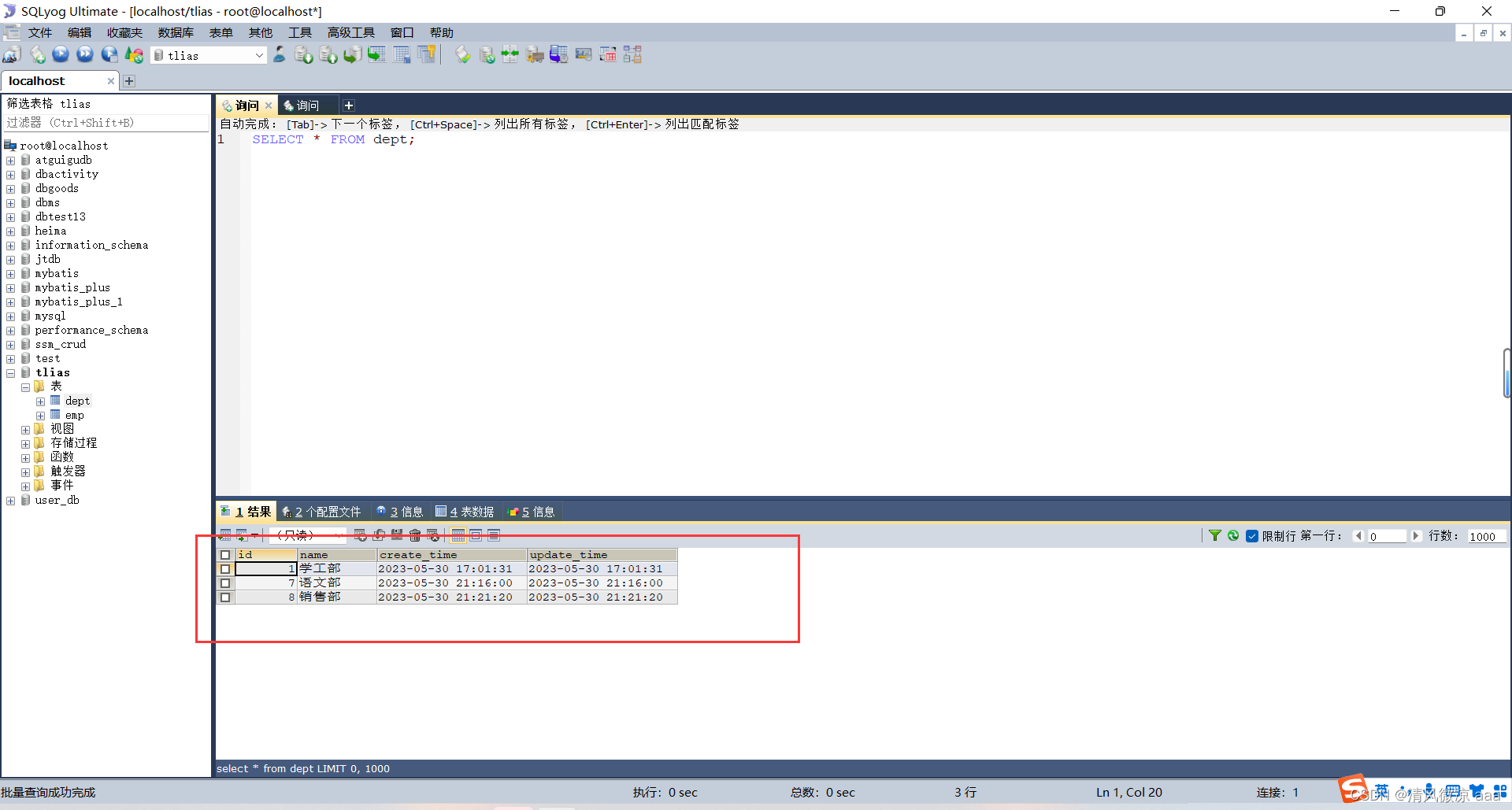The height and width of the screenshot is (810, 1512).
Task: Open the 3 信息 result tab
Action: click(x=400, y=512)
